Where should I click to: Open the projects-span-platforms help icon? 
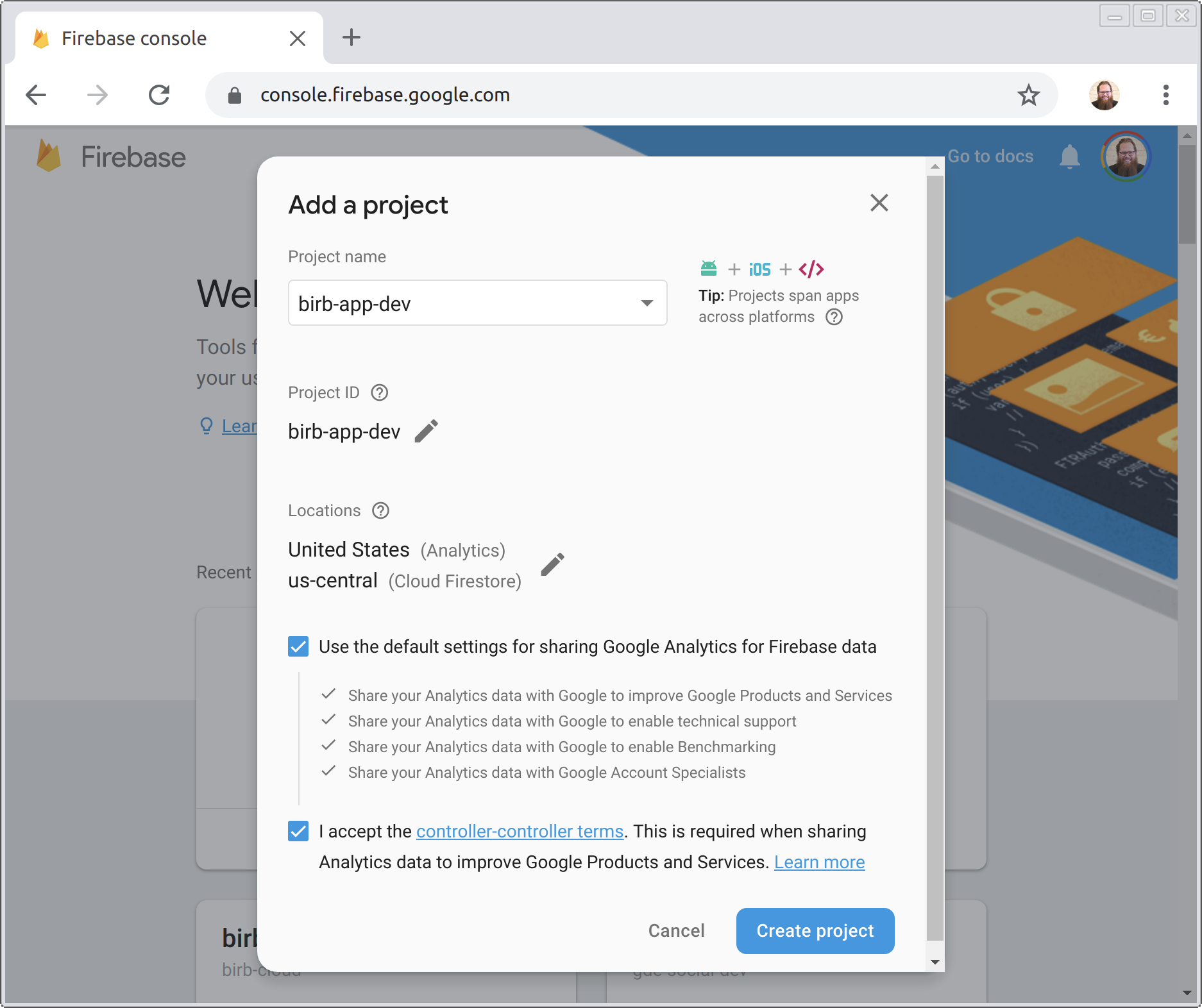tap(834, 317)
